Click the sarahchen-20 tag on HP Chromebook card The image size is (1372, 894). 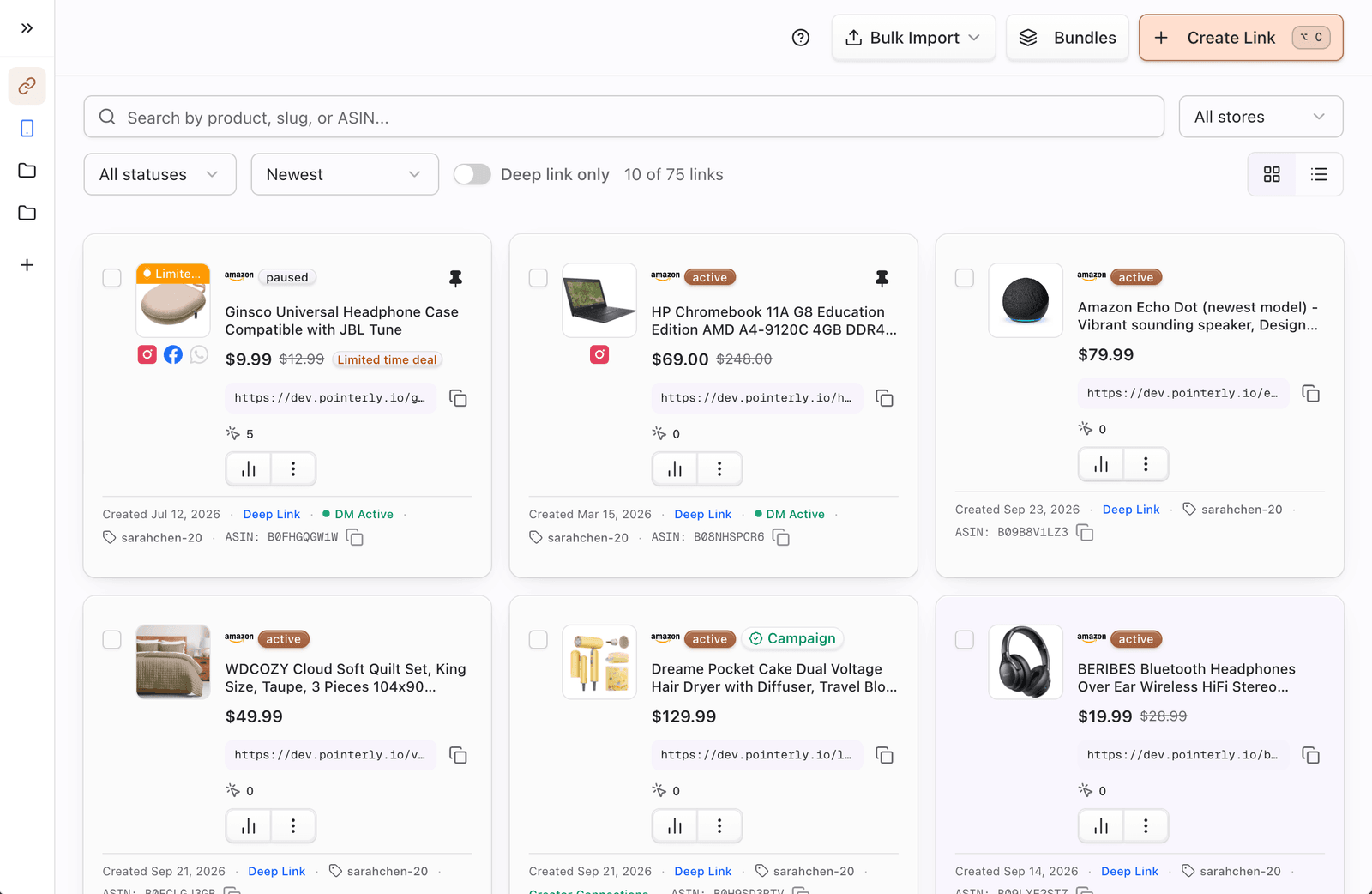tap(579, 538)
